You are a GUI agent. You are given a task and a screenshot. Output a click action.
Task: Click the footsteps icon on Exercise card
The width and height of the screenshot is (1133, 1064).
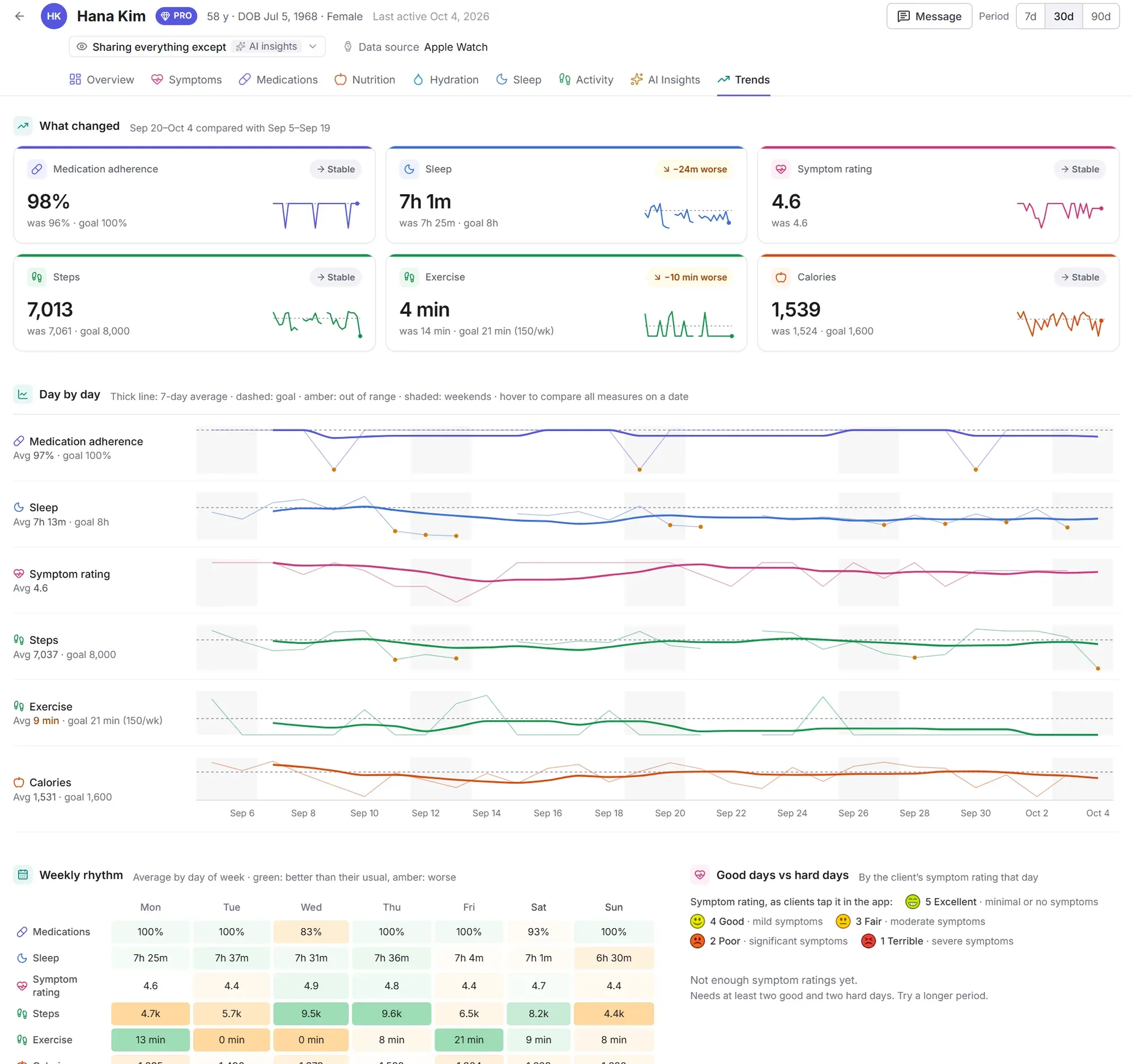(x=409, y=277)
